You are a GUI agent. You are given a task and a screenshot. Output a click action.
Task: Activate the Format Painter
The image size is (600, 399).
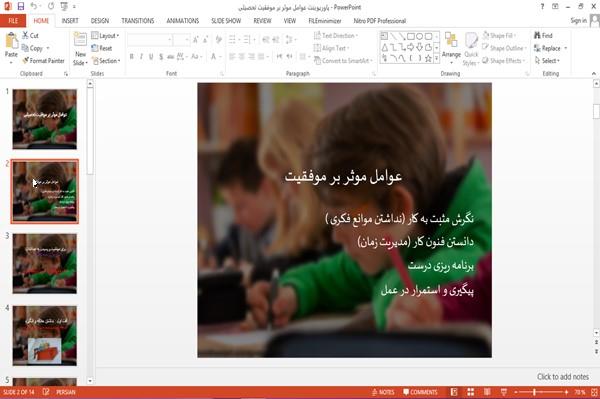(43, 60)
